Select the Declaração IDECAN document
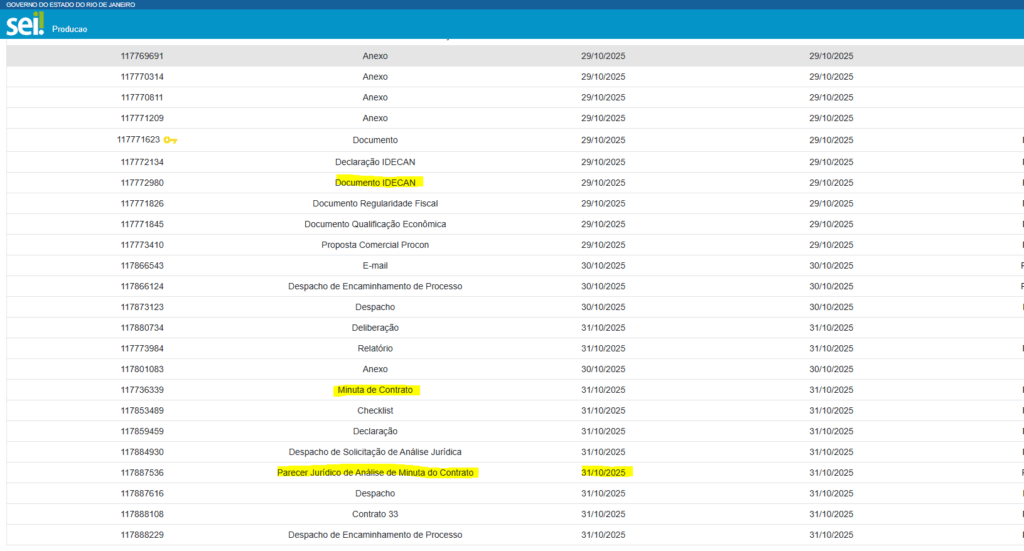The height and width of the screenshot is (551, 1024). coord(375,161)
